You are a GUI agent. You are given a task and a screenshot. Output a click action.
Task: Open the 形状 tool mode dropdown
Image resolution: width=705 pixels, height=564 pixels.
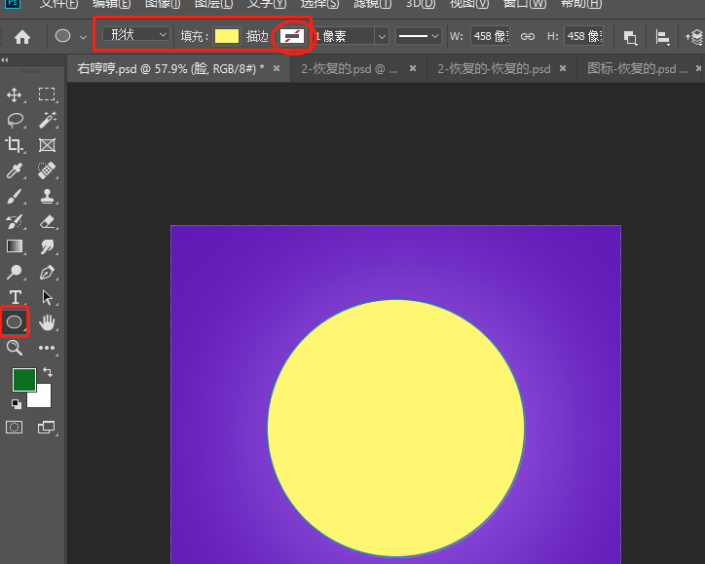[x=137, y=35]
